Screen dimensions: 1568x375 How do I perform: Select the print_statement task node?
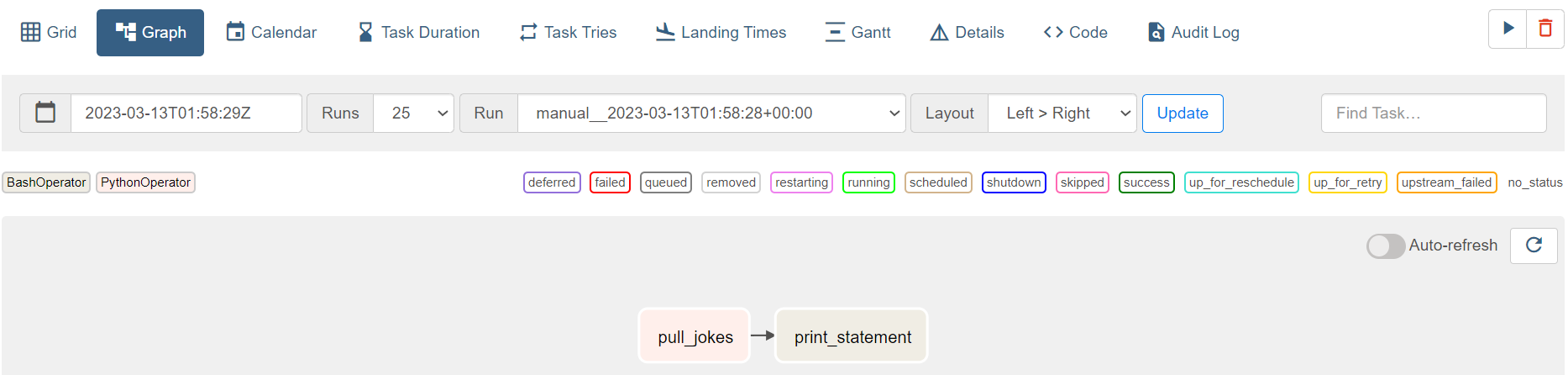[x=852, y=336]
